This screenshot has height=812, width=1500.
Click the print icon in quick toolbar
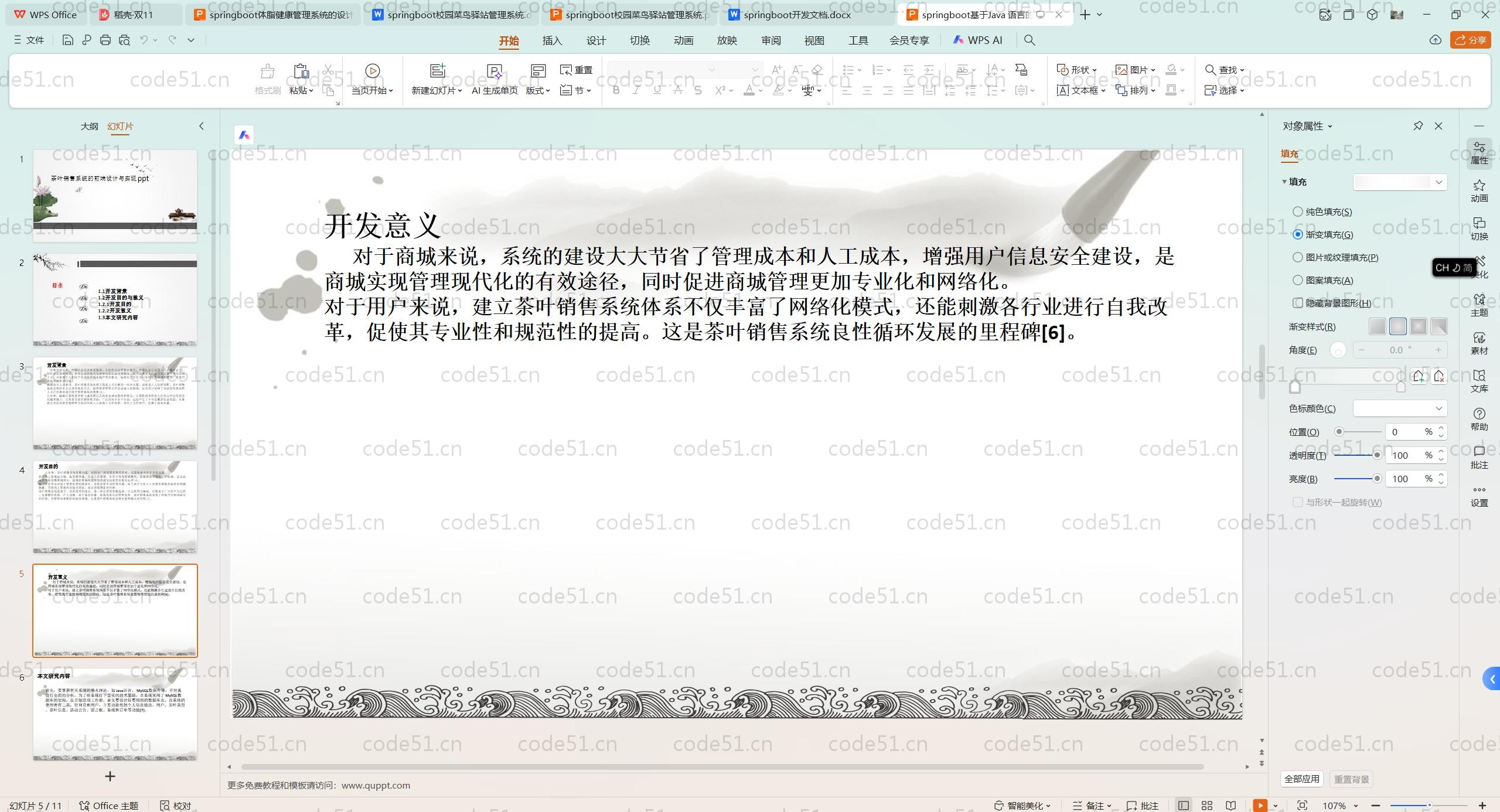pos(105,40)
